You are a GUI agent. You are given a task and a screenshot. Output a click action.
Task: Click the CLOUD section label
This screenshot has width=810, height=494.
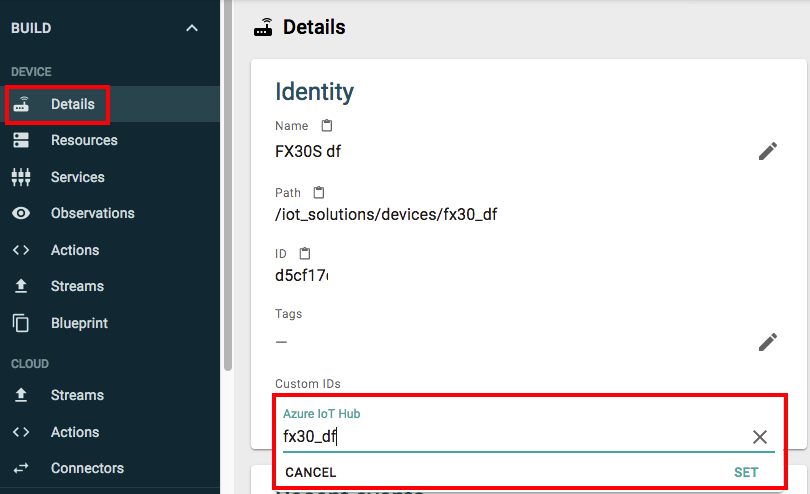[30, 364]
